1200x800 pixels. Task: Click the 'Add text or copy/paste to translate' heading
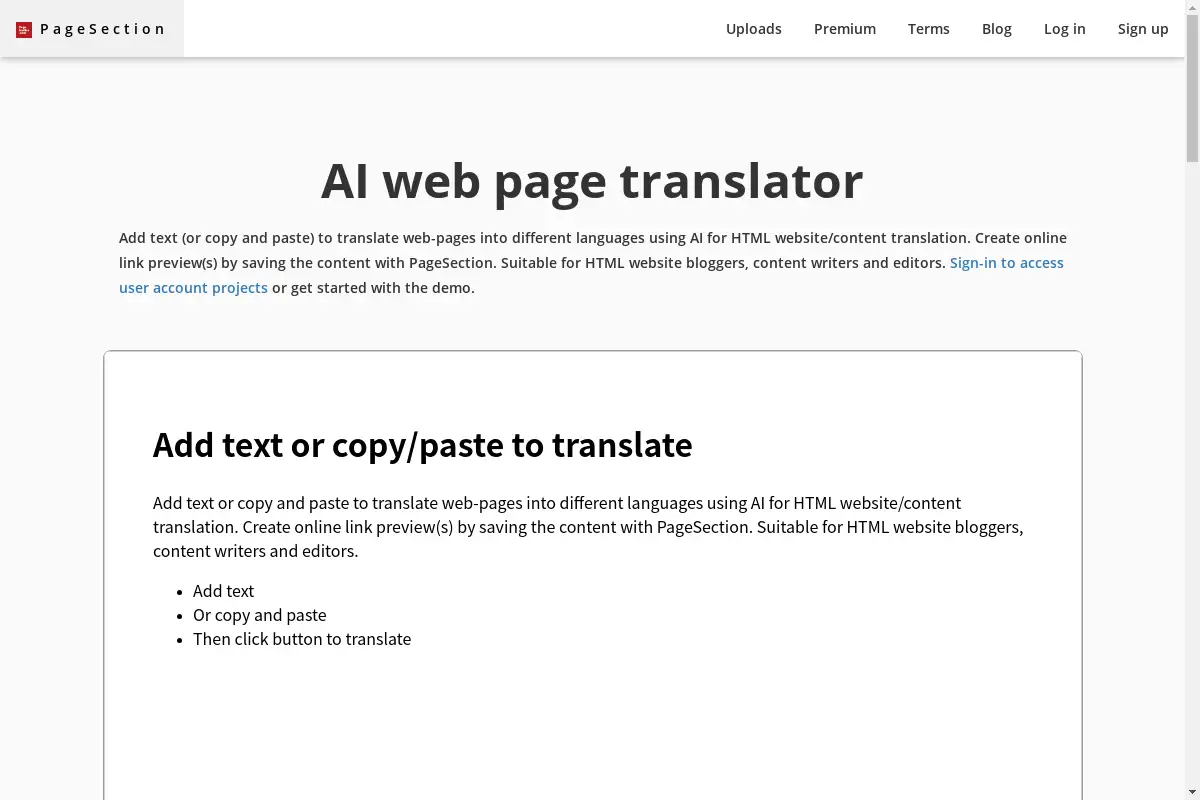pos(422,445)
